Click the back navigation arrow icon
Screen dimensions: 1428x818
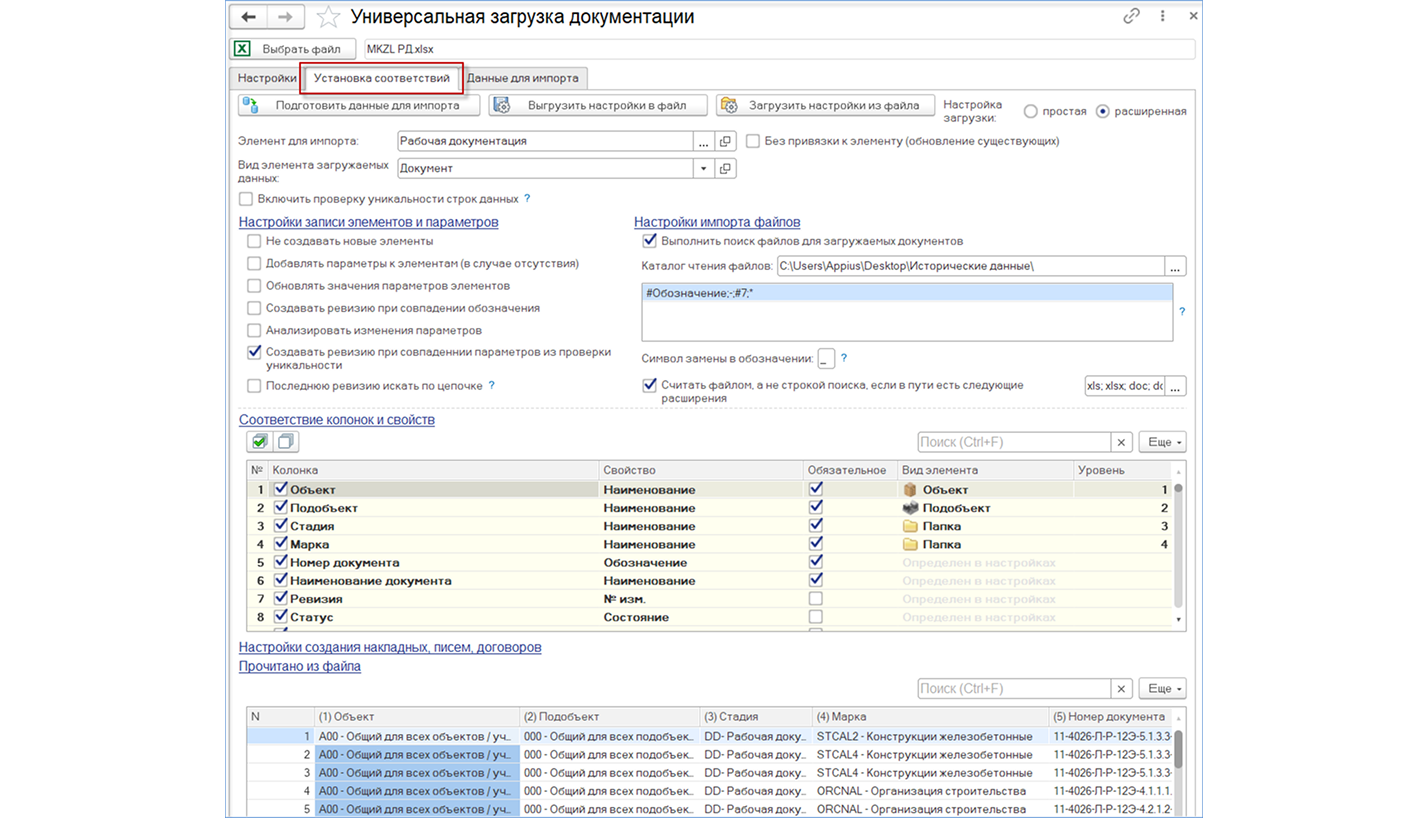point(250,17)
